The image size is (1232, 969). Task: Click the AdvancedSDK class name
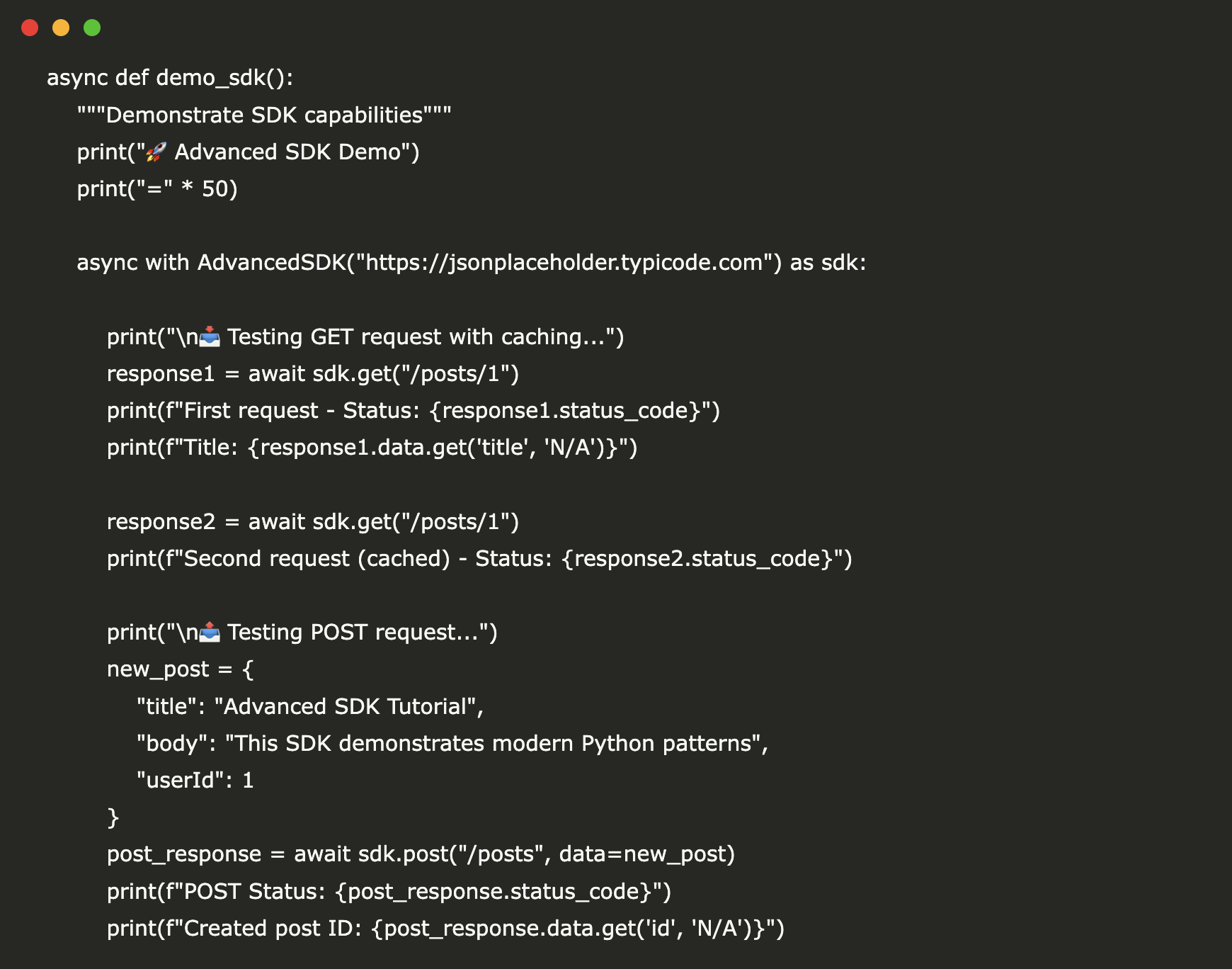(x=271, y=263)
